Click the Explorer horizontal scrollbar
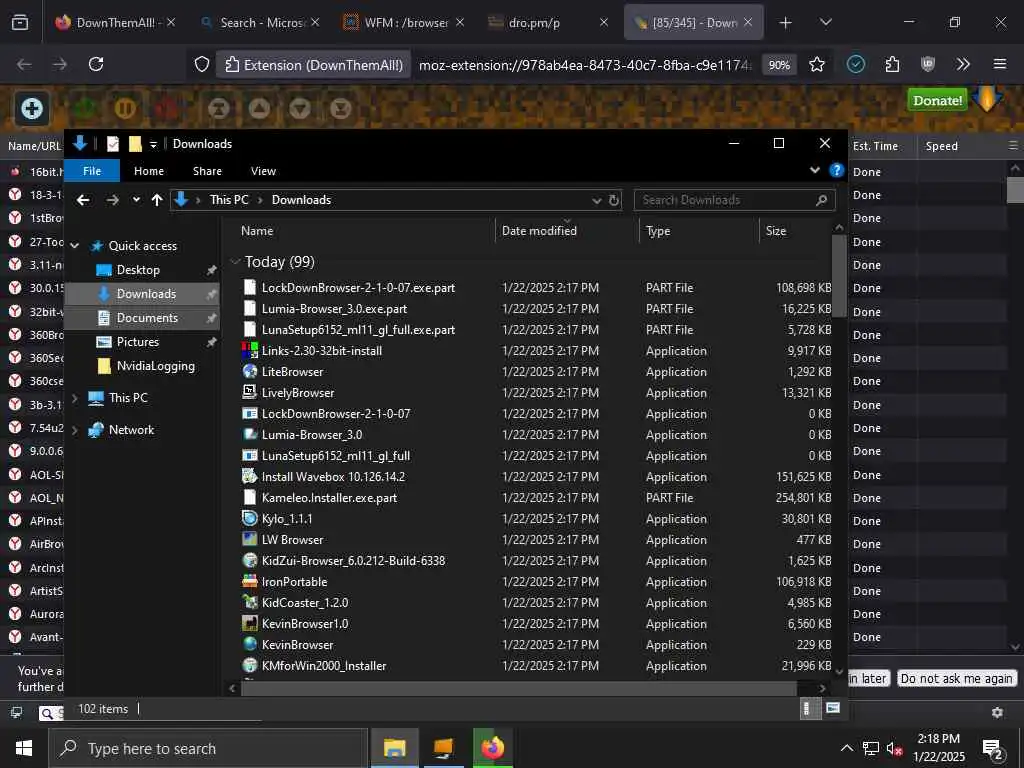 [519, 688]
